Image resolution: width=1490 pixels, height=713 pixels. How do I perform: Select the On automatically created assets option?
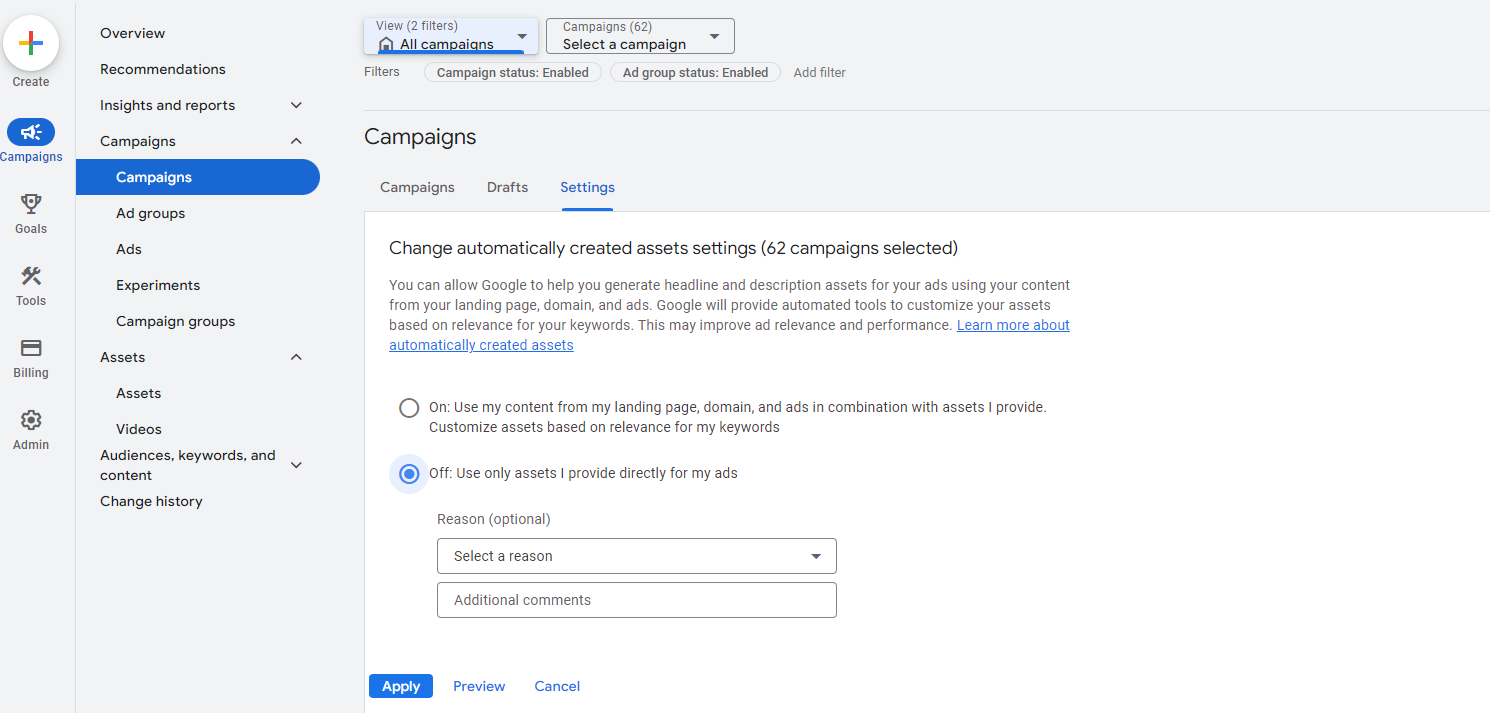(x=409, y=408)
